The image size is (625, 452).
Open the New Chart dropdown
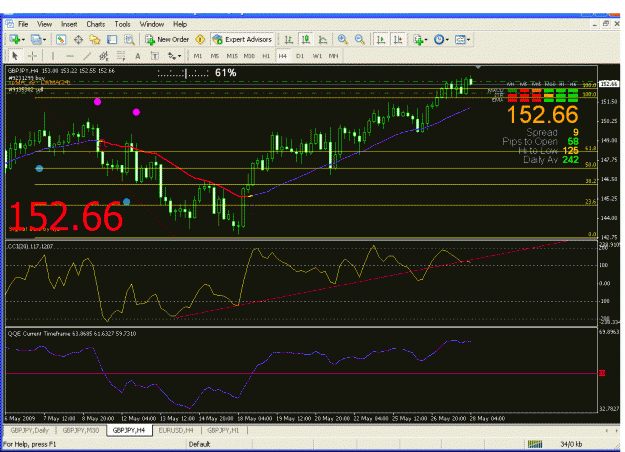[17, 39]
